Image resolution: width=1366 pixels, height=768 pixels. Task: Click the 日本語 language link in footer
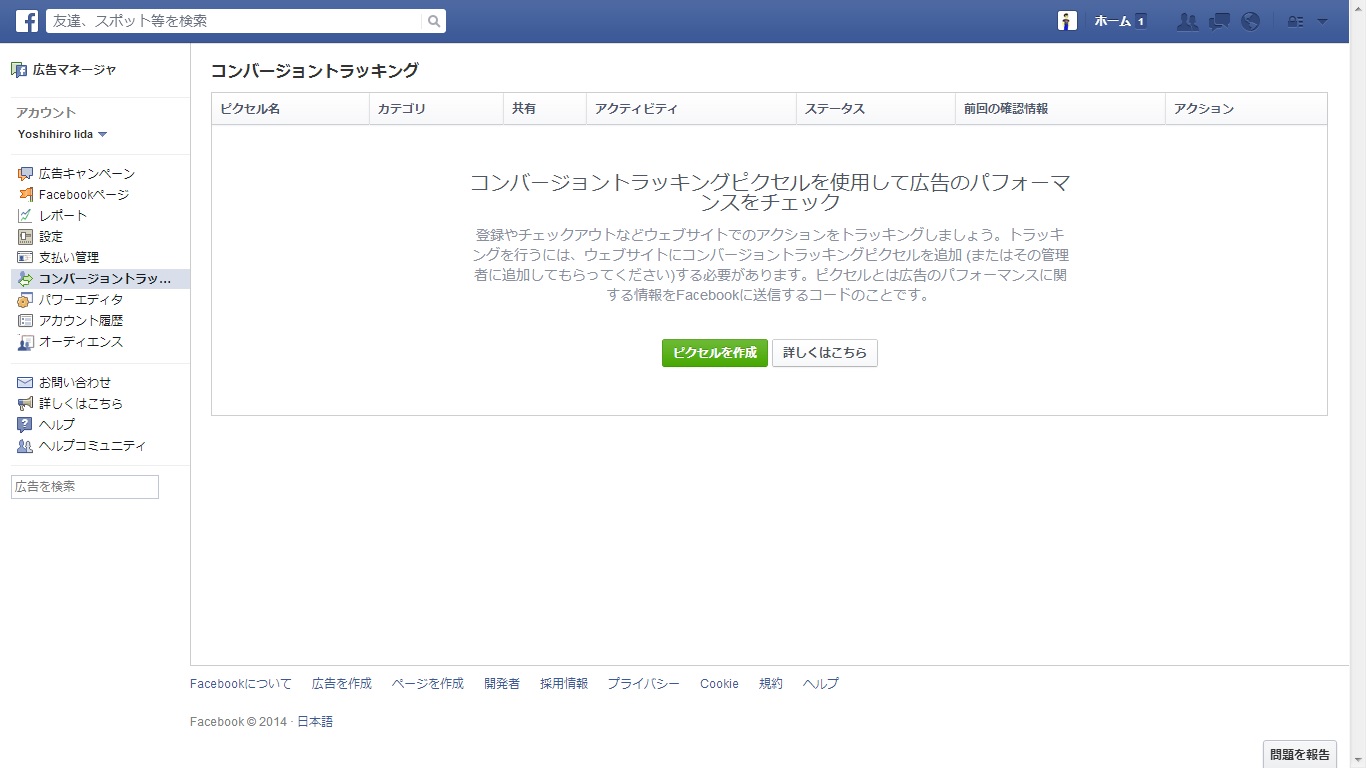[315, 722]
